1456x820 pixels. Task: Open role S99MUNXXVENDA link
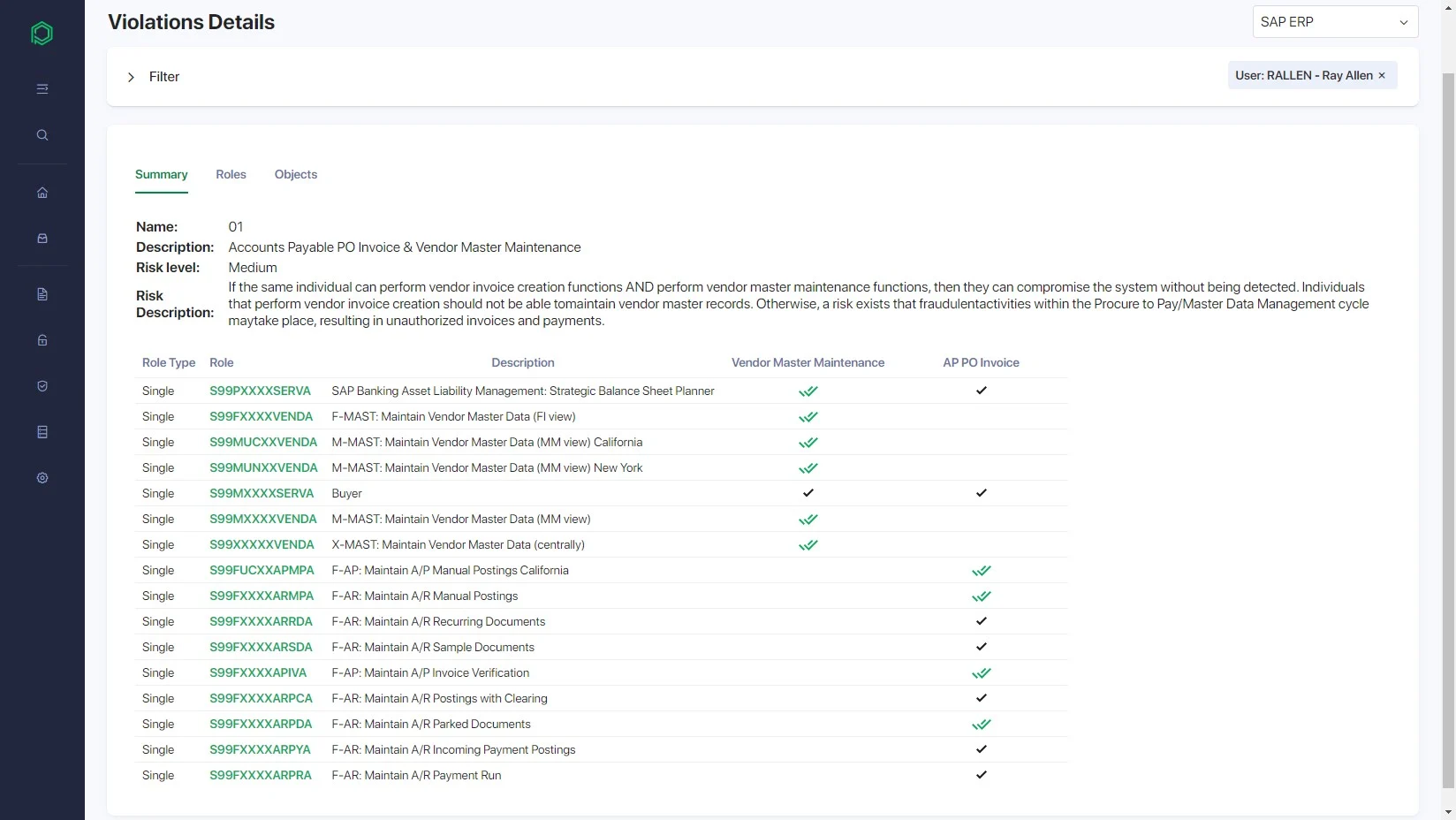263,468
